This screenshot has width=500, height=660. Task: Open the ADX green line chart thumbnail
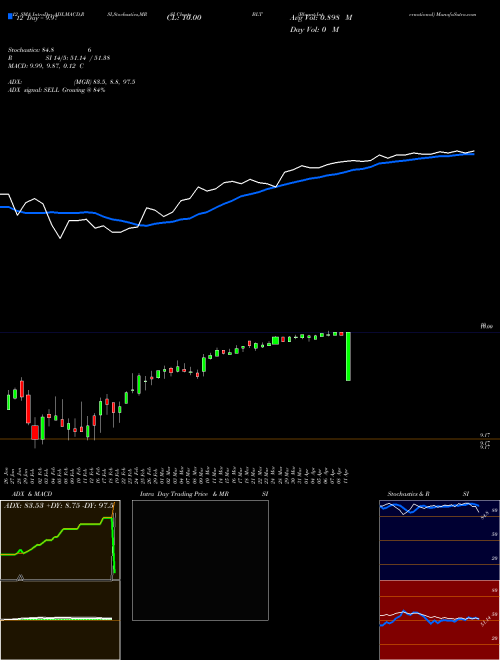pyautogui.click(x=60, y=540)
